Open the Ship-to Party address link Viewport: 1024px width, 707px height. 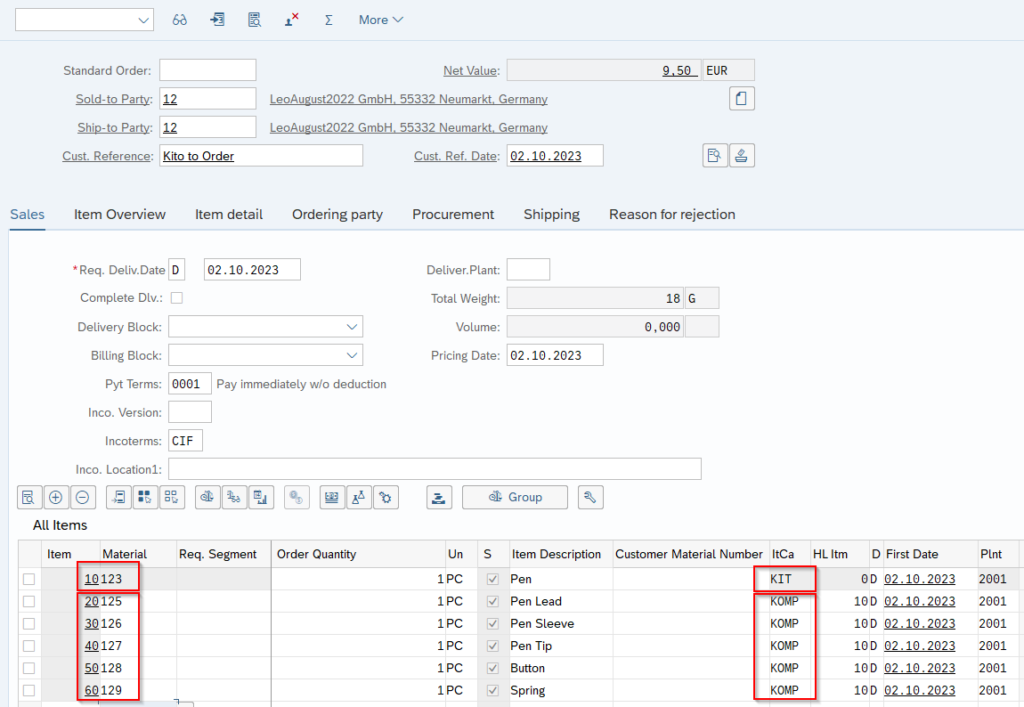pos(409,128)
